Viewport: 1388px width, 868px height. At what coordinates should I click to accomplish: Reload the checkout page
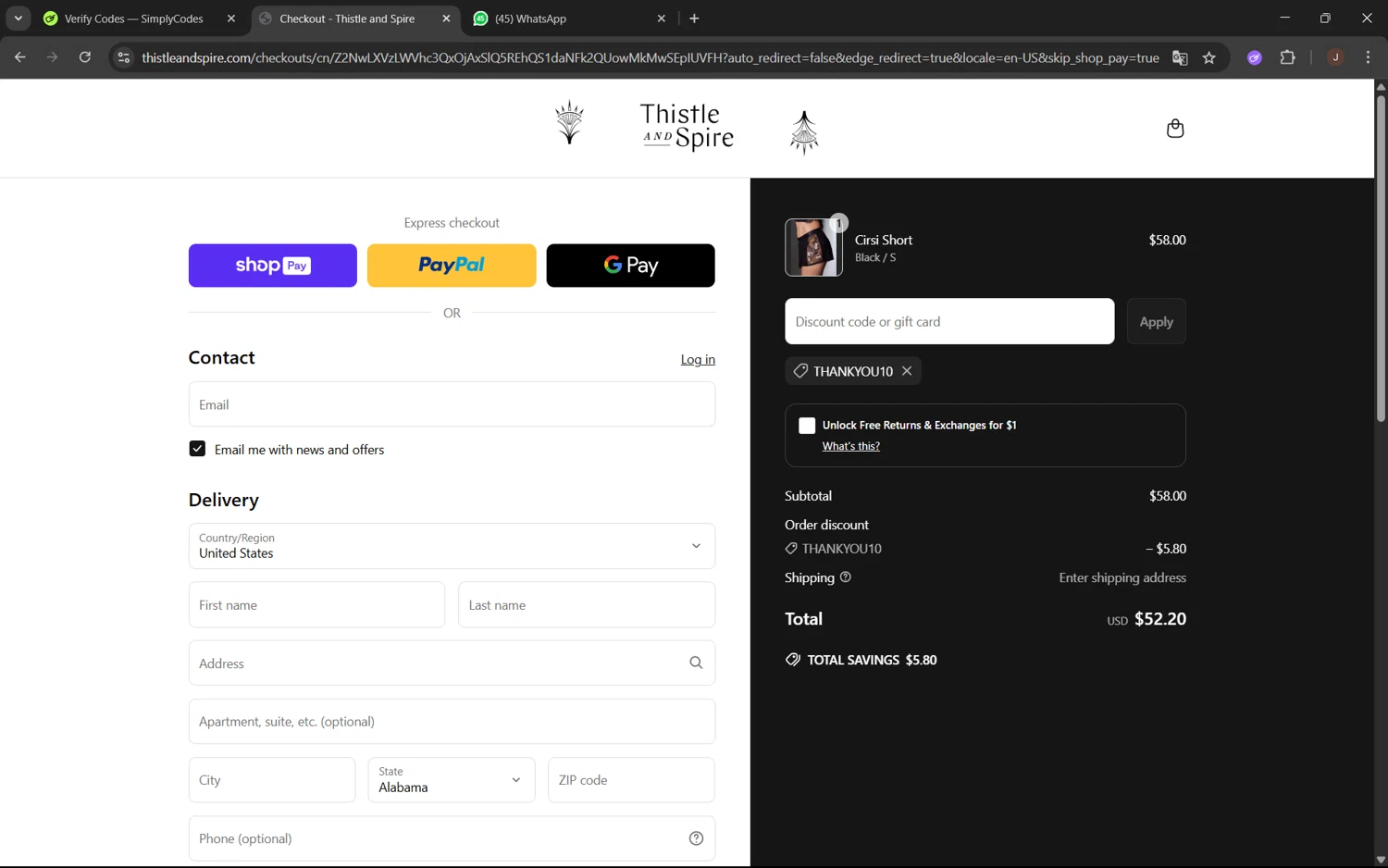84,57
